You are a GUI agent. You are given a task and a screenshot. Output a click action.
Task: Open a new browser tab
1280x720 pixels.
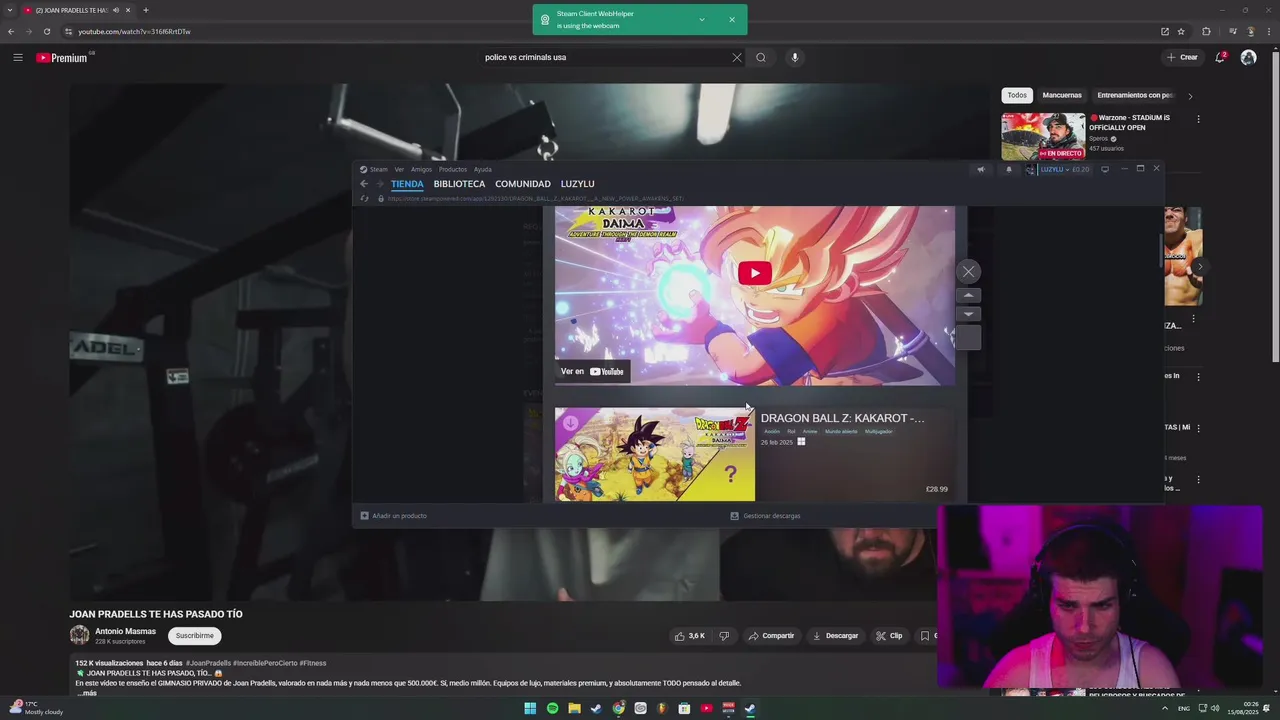point(146,10)
